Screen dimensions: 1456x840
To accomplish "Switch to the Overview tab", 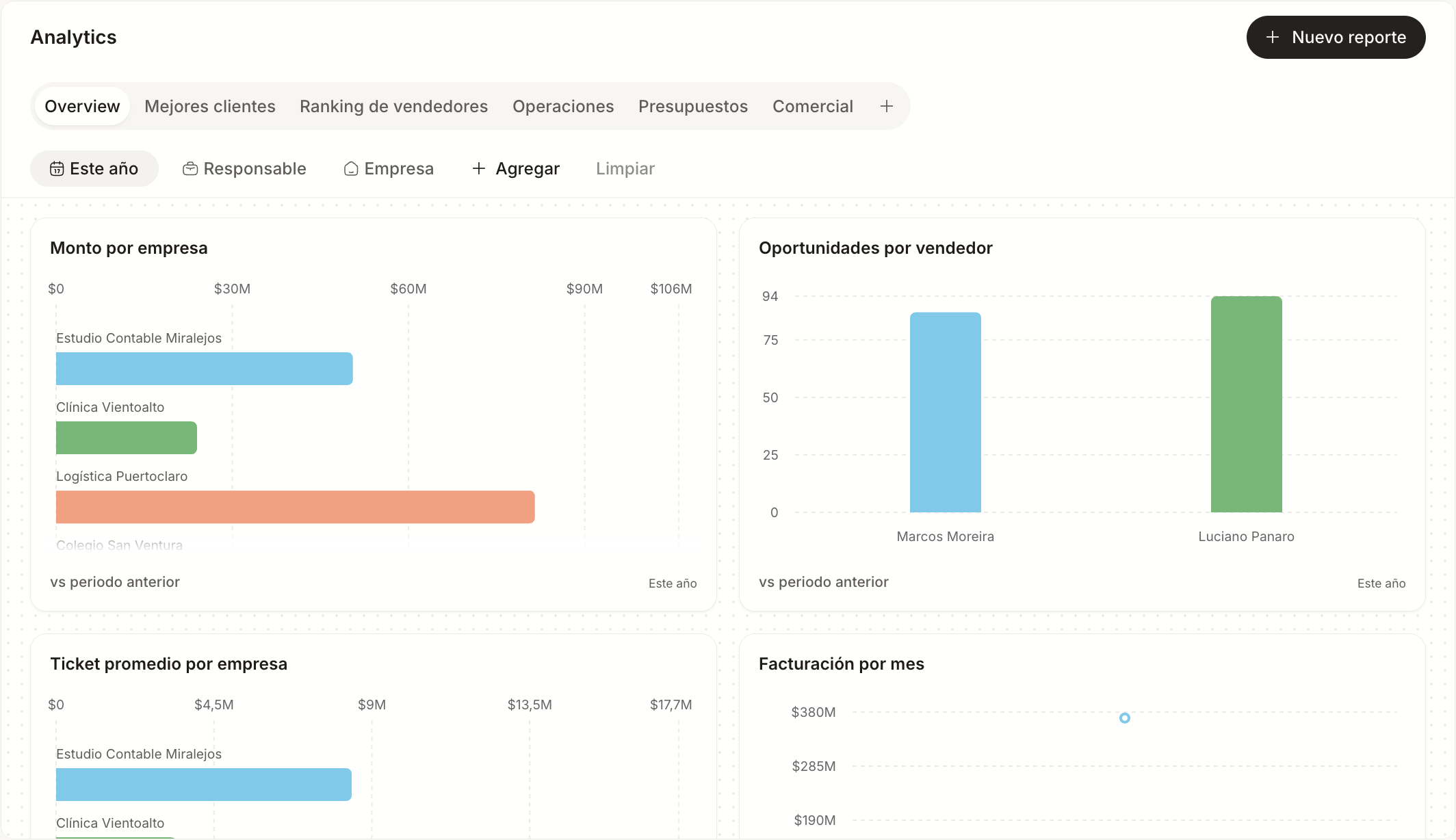I will coord(82,106).
